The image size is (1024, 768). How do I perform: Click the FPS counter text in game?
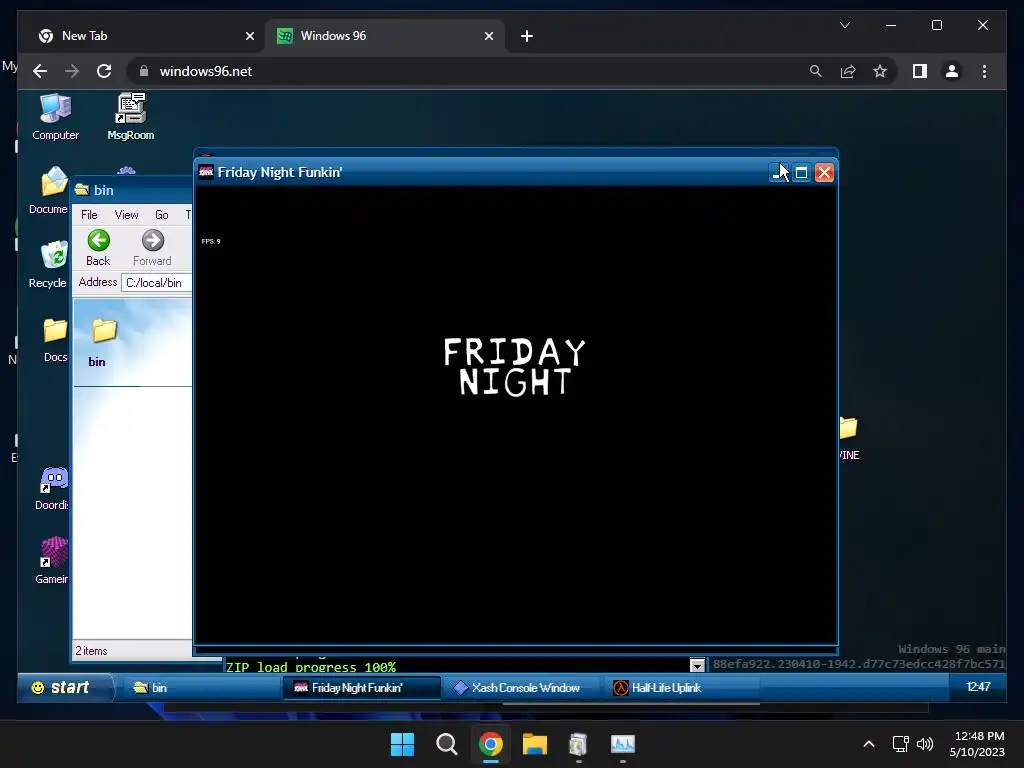point(211,241)
